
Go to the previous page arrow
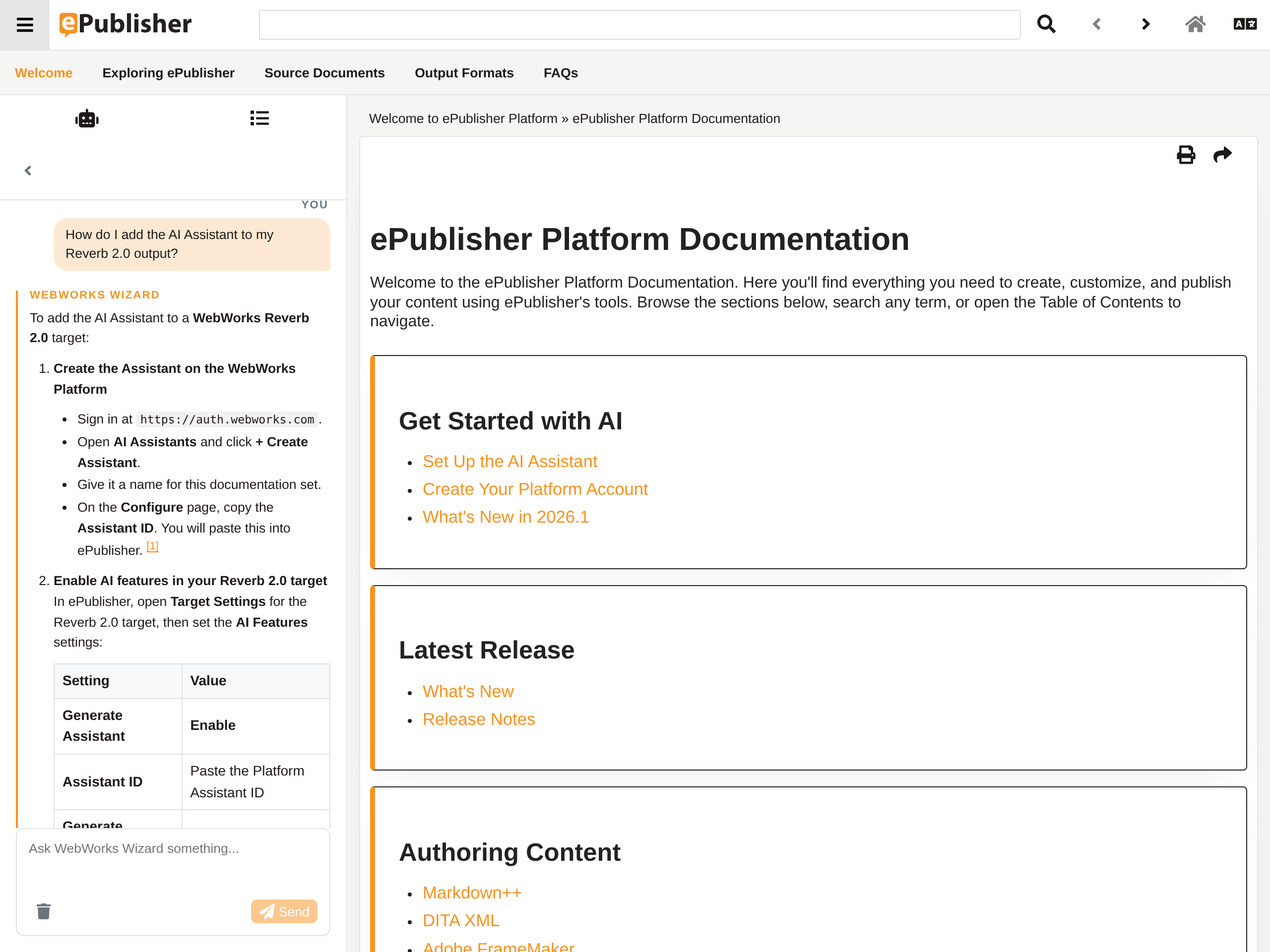tap(1096, 24)
